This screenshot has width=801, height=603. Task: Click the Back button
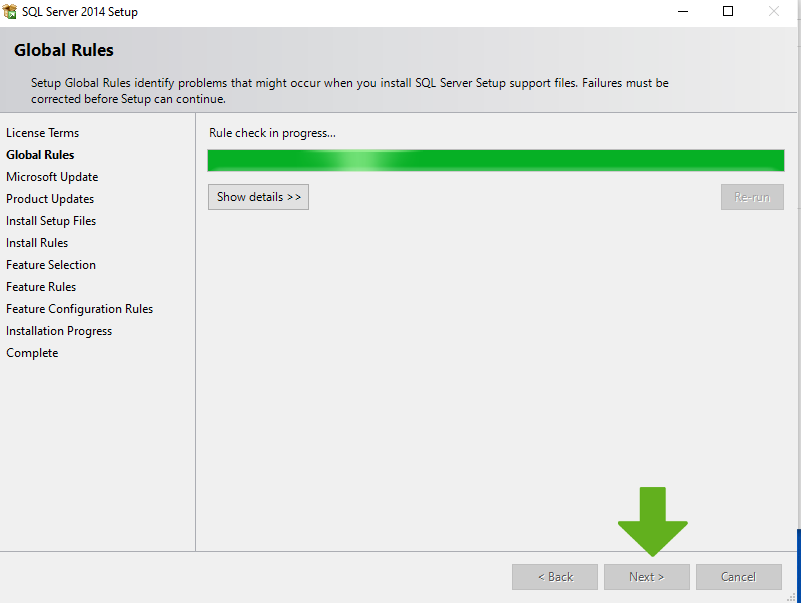click(555, 577)
